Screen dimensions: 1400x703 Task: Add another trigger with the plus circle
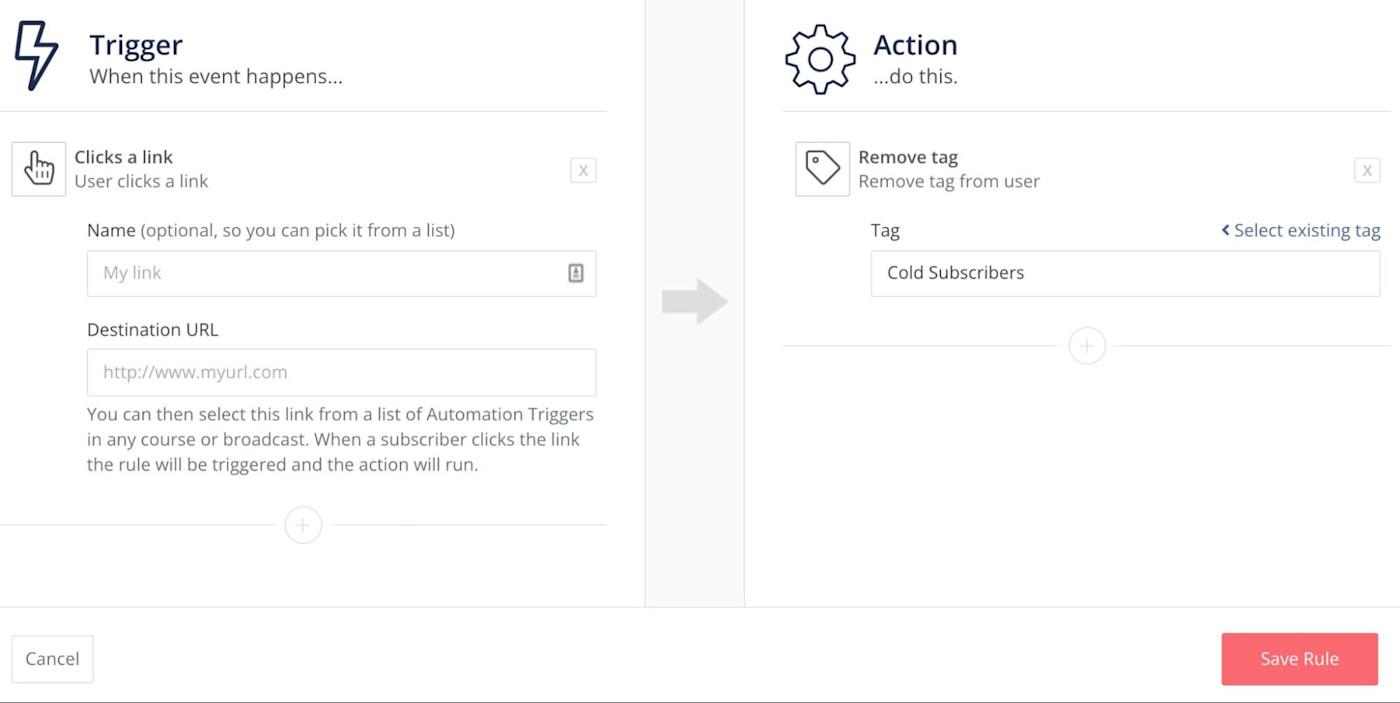[x=303, y=525]
